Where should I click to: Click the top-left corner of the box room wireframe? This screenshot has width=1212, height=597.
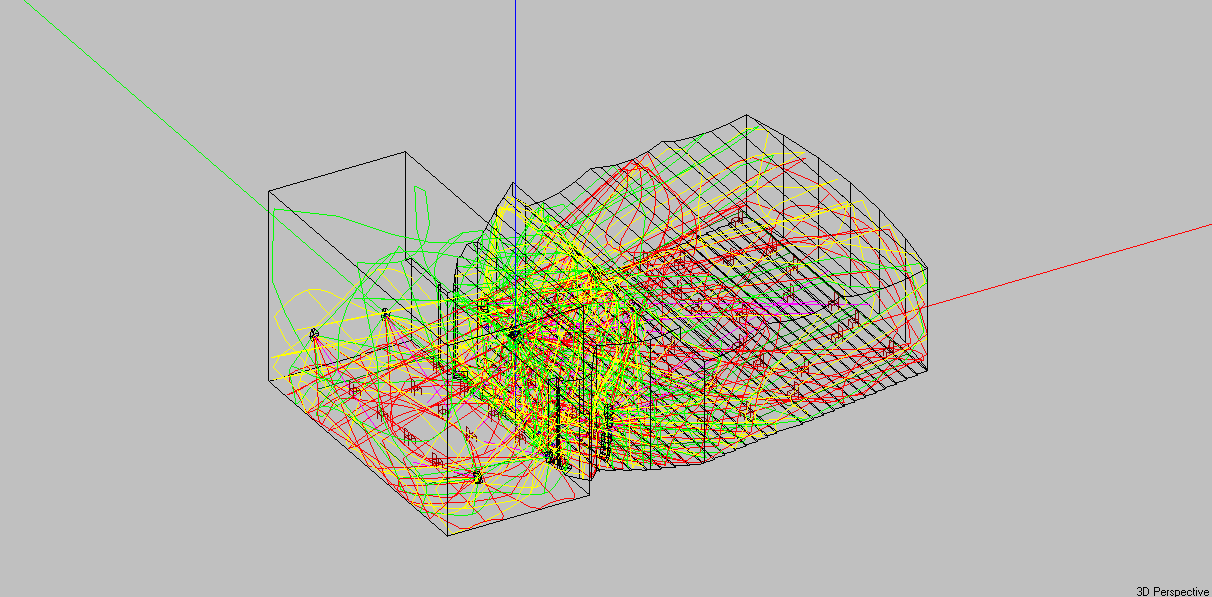click(x=268, y=189)
